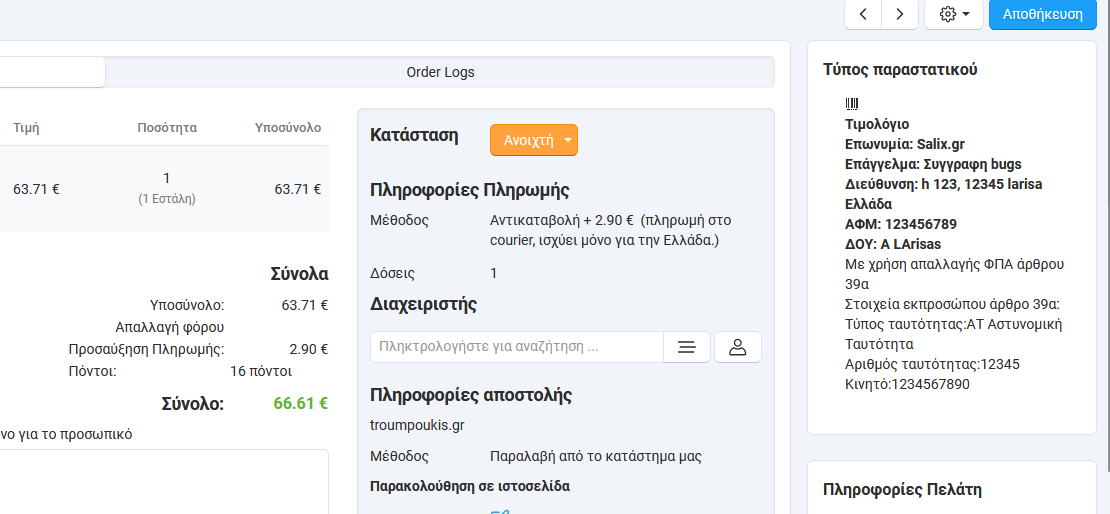This screenshot has width=1110, height=514.
Task: Click the list icon beside manager search
Action: pos(687,347)
